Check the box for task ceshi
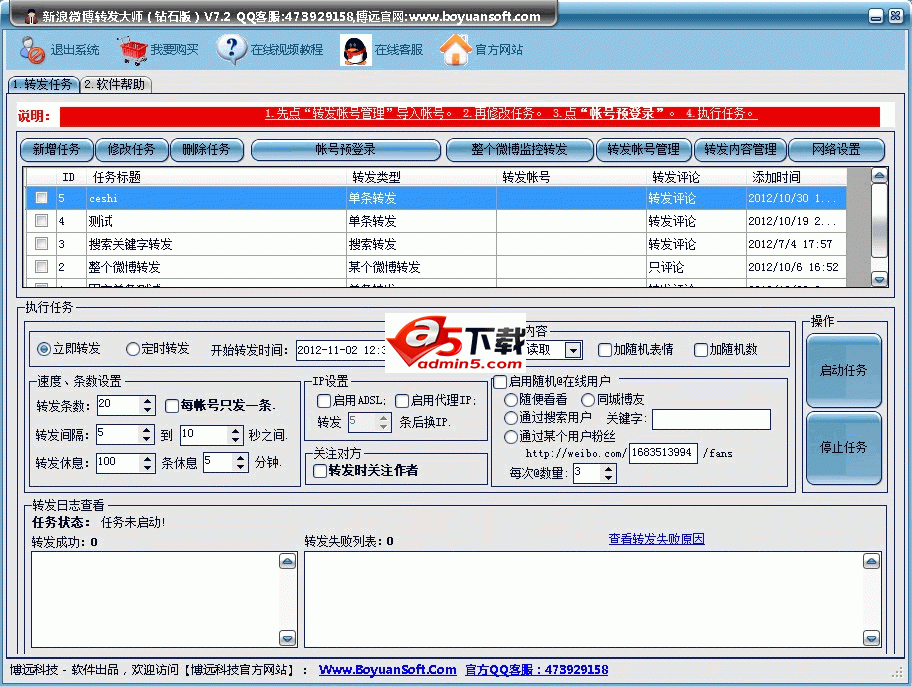912x687 pixels. [x=41, y=198]
